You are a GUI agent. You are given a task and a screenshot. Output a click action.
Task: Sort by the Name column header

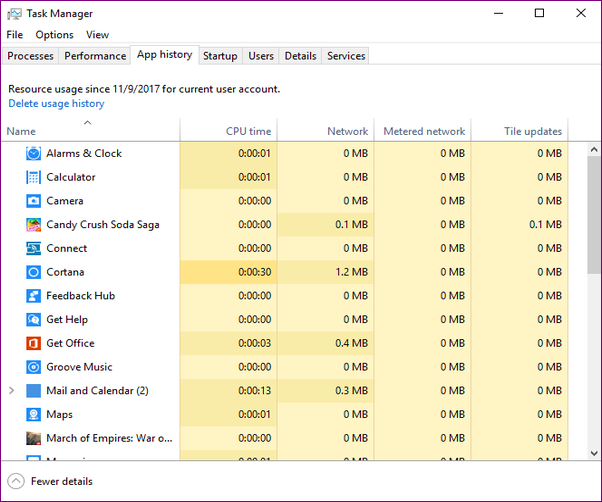(21, 131)
